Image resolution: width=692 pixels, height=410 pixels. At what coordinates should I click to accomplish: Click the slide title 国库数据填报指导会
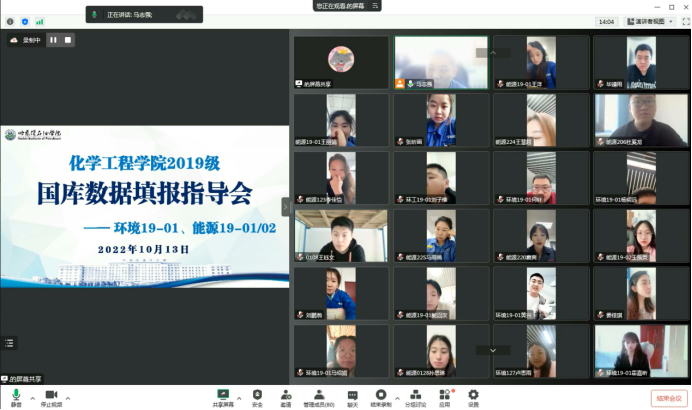(x=144, y=193)
